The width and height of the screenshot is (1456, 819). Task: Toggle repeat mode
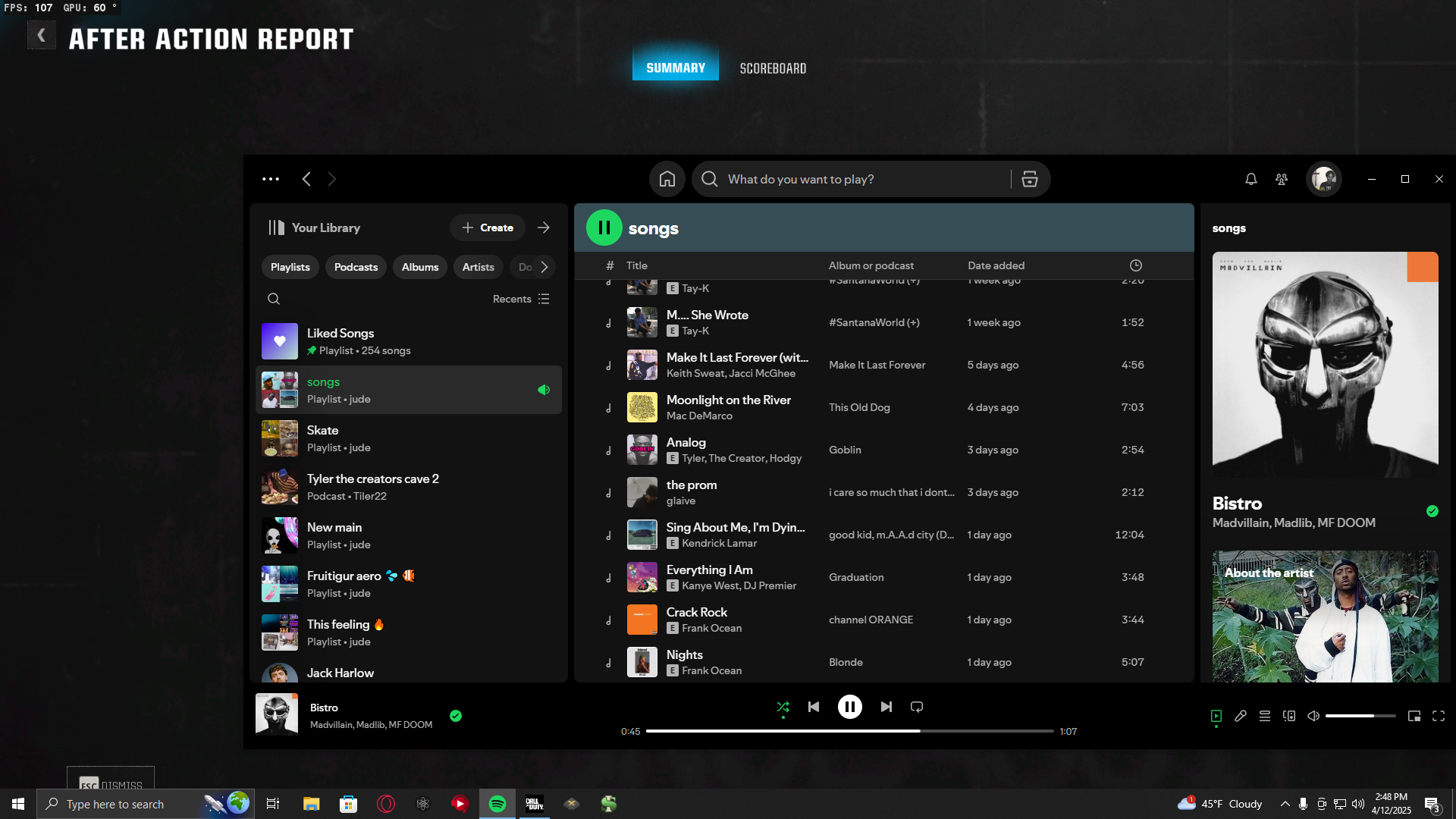(917, 707)
